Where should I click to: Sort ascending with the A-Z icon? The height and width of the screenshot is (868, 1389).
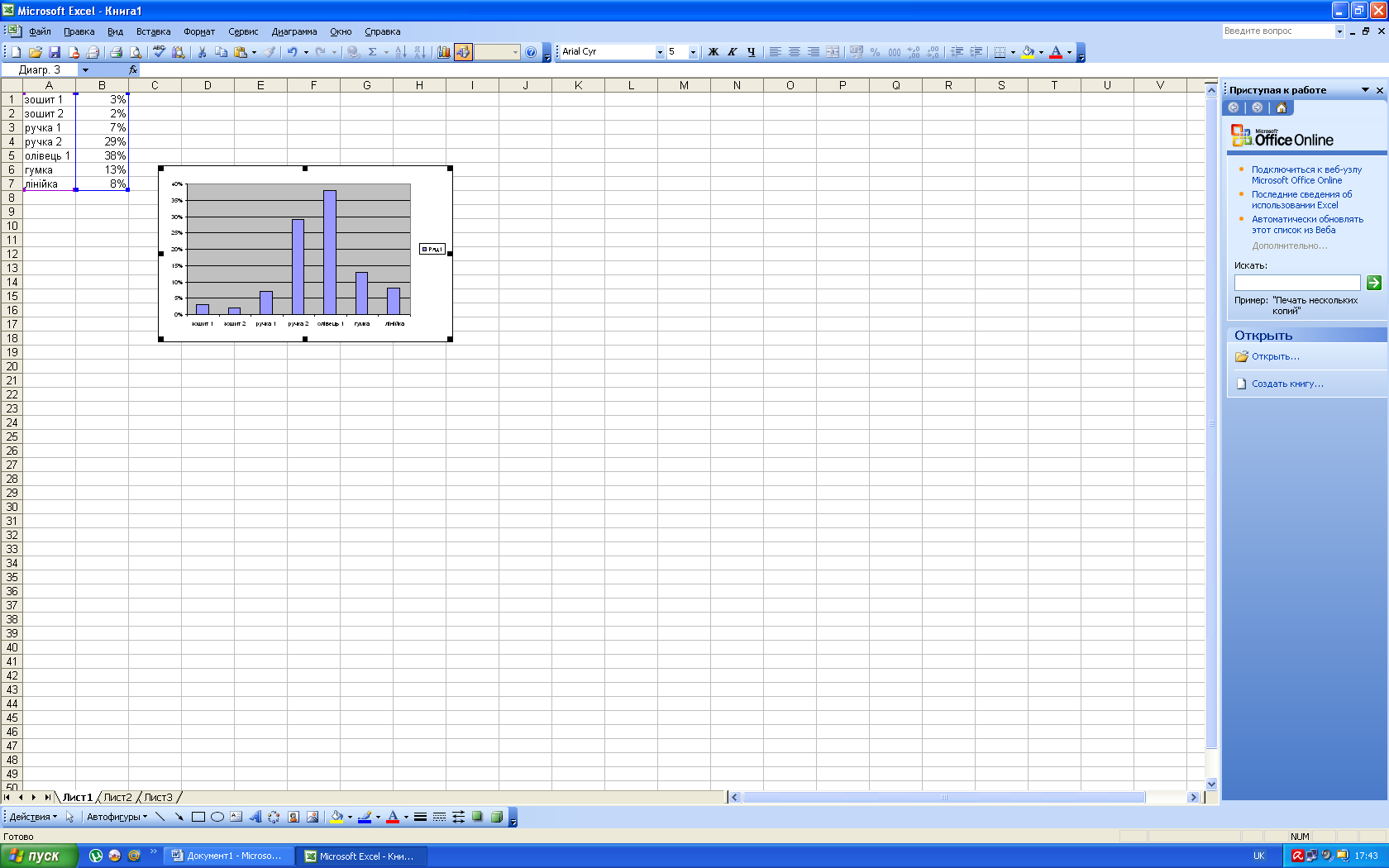(400, 52)
